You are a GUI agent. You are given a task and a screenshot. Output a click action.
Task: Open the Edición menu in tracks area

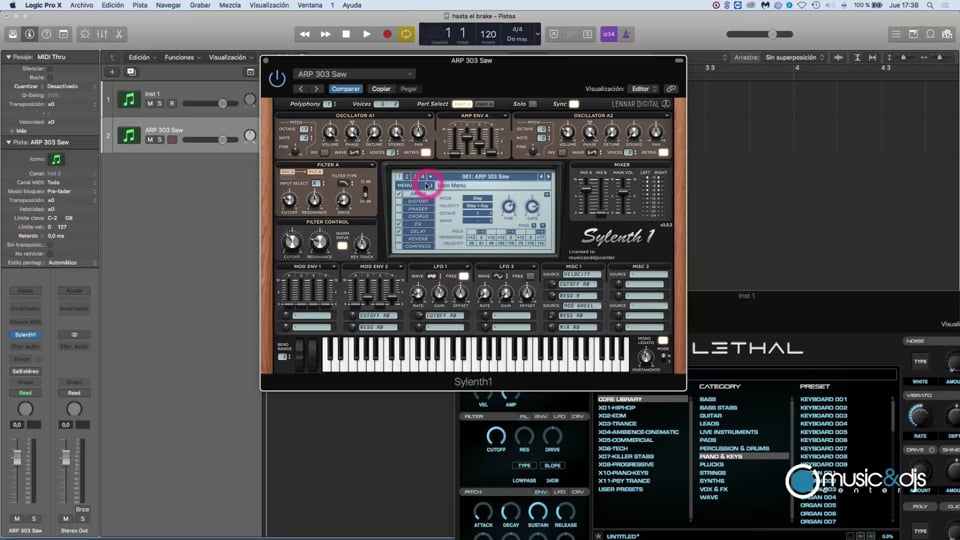[x=141, y=58]
